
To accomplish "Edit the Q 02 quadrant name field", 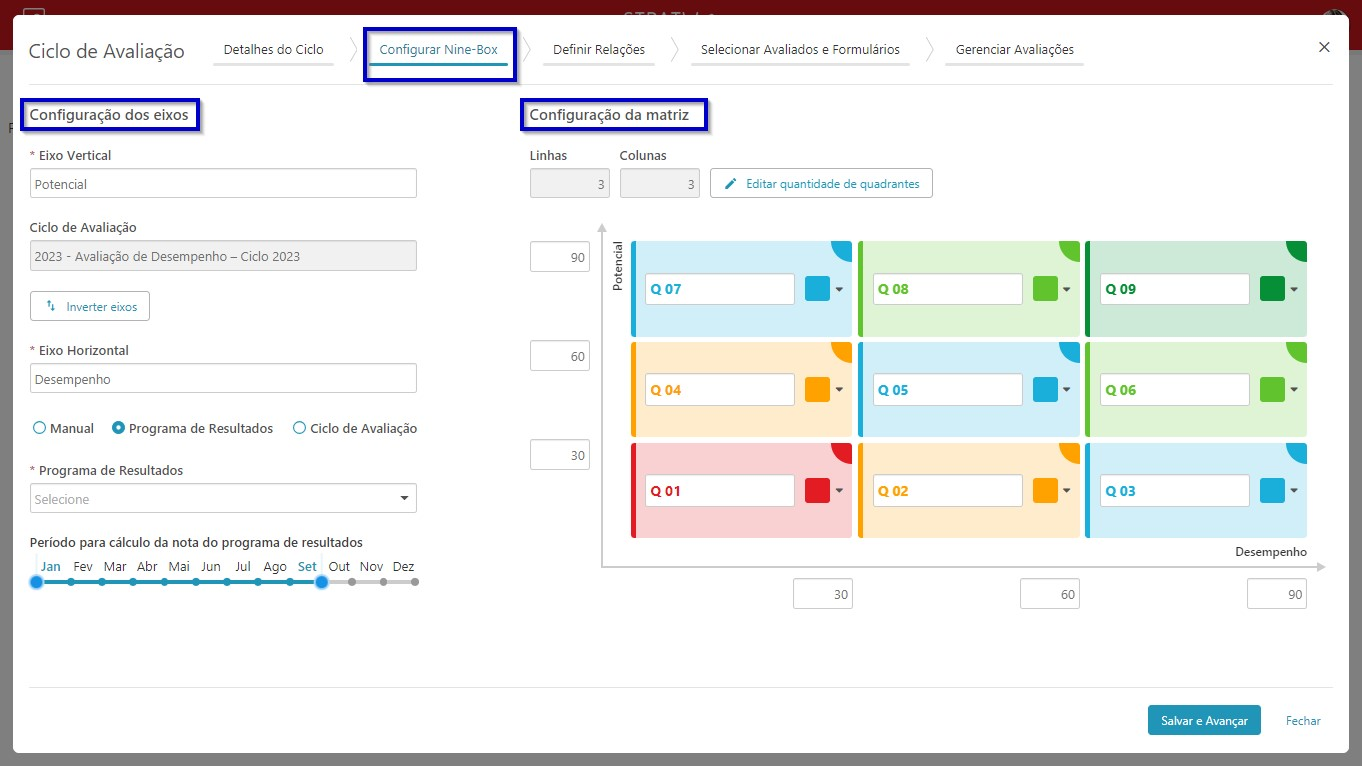I will [948, 491].
